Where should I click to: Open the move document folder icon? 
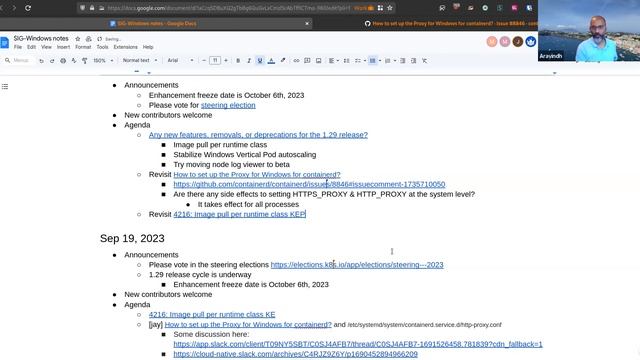tap(89, 39)
